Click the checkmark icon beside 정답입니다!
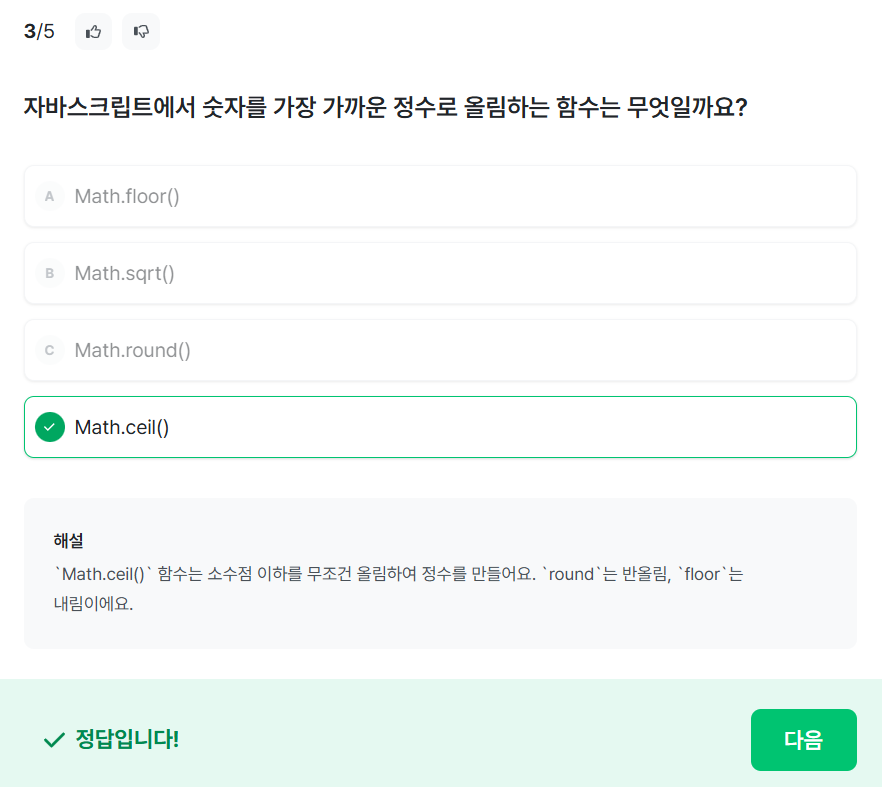The image size is (882, 787). 55,740
